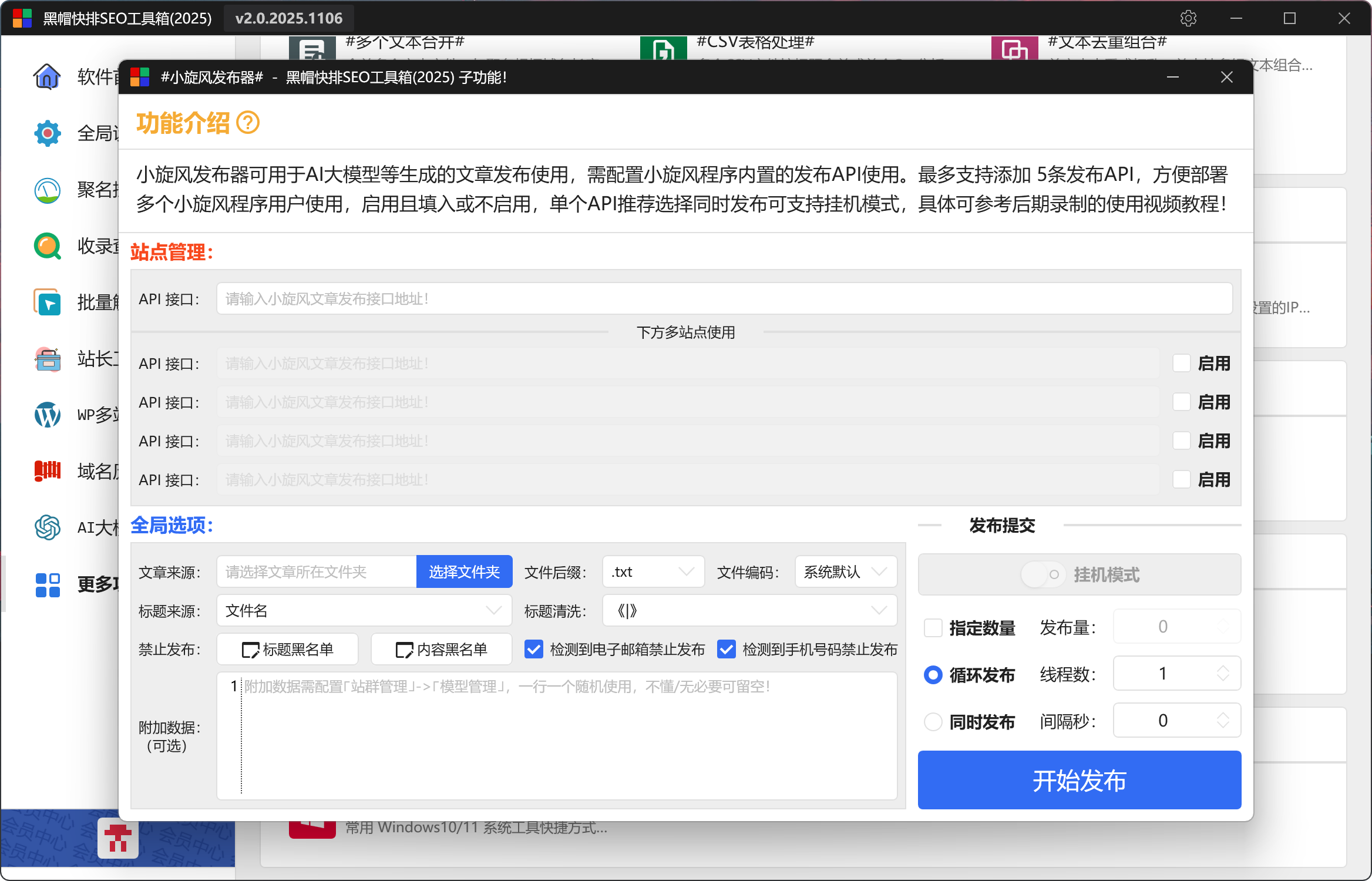The width and height of the screenshot is (1372, 881).
Task: Click the magnifier 收录 icon in sidebar
Action: point(47,246)
